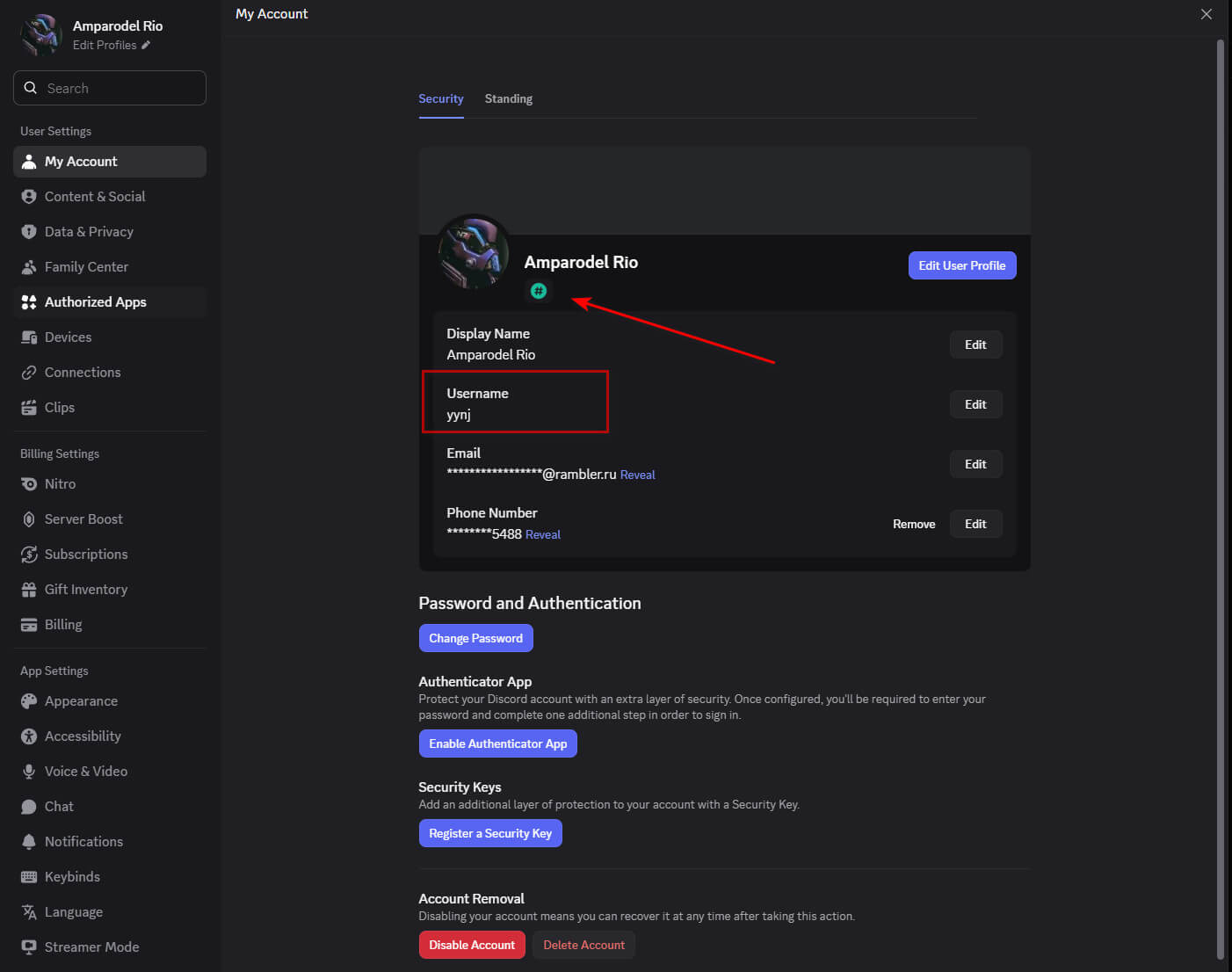1232x972 pixels.
Task: Click the Language translate icon
Action: (29, 912)
